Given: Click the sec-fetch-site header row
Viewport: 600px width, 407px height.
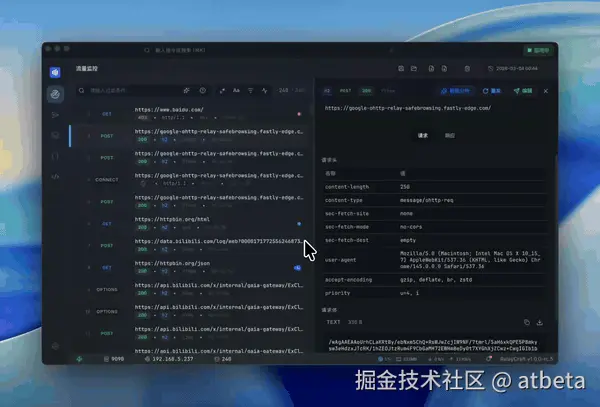Looking at the screenshot, I should click(434, 213).
